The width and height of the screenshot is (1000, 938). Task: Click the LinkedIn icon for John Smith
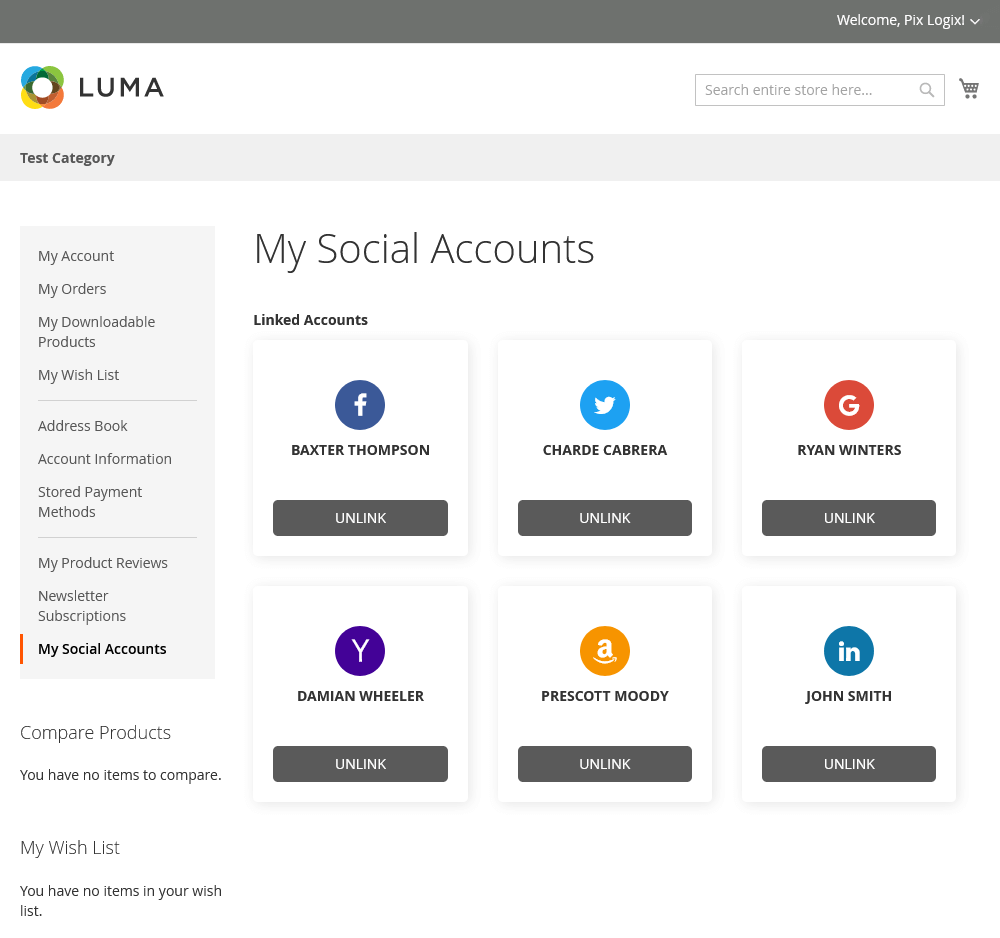point(848,650)
